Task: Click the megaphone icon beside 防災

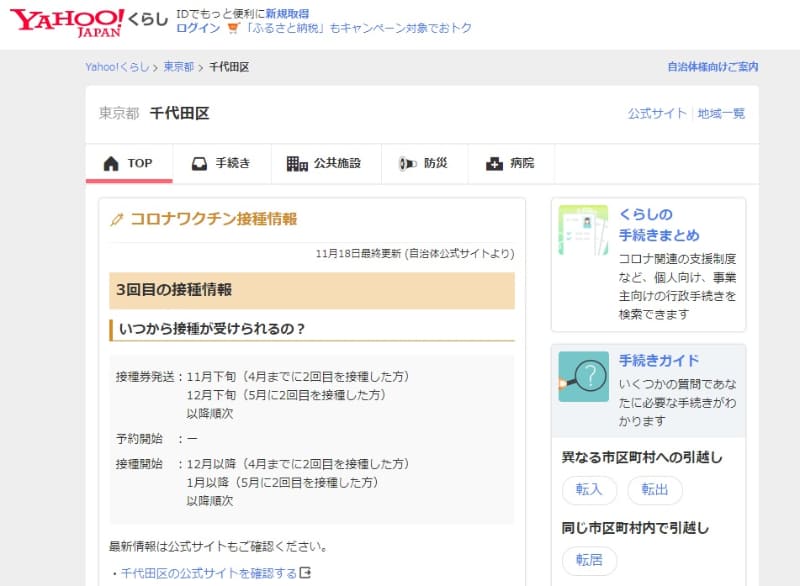Action: 407,164
